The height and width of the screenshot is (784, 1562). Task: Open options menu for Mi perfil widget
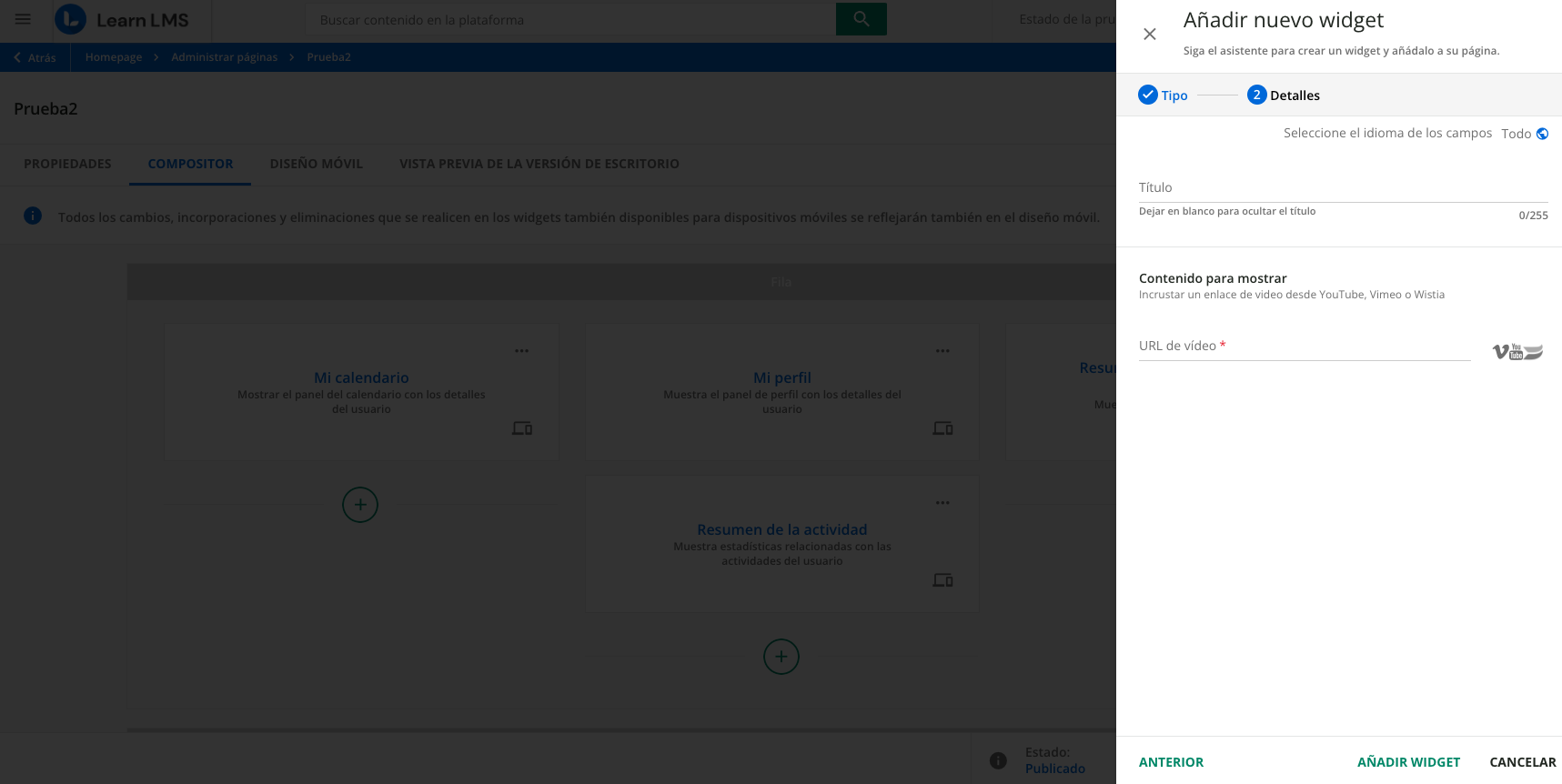tap(942, 351)
